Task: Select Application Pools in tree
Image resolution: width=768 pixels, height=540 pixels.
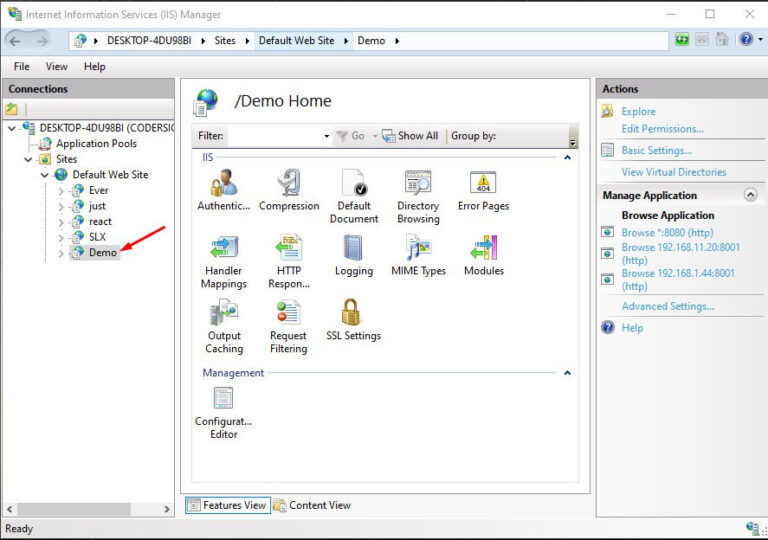Action: point(96,144)
